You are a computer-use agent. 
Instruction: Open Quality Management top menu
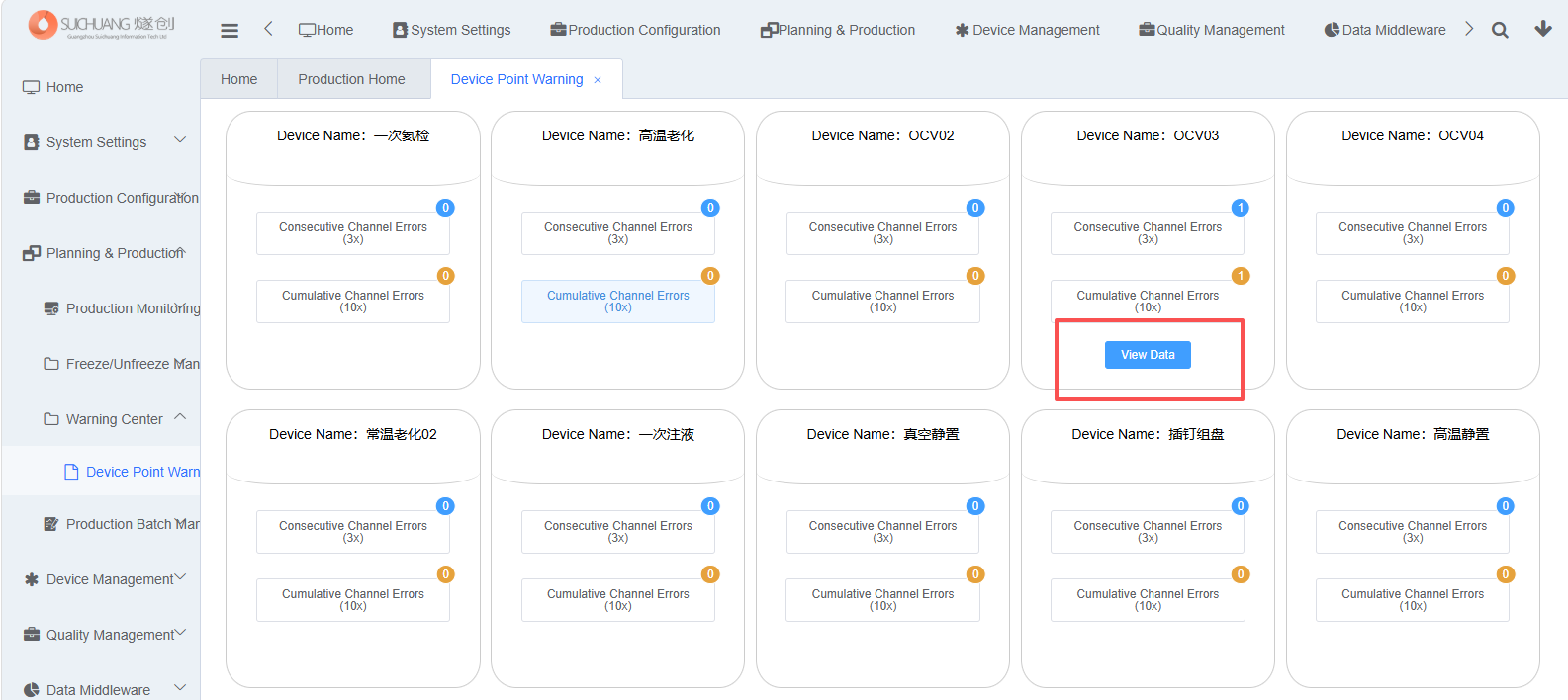coord(1212,30)
